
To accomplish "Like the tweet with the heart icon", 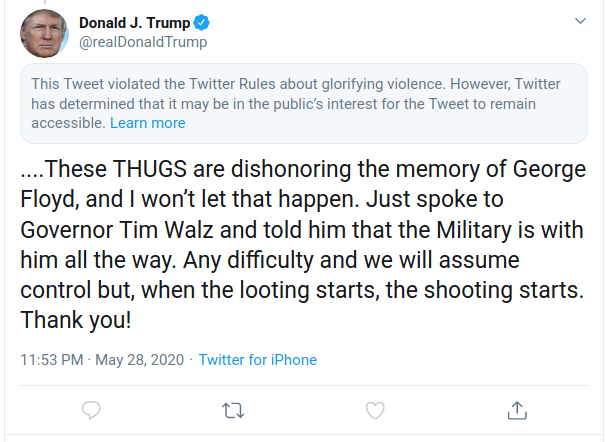I will point(375,410).
